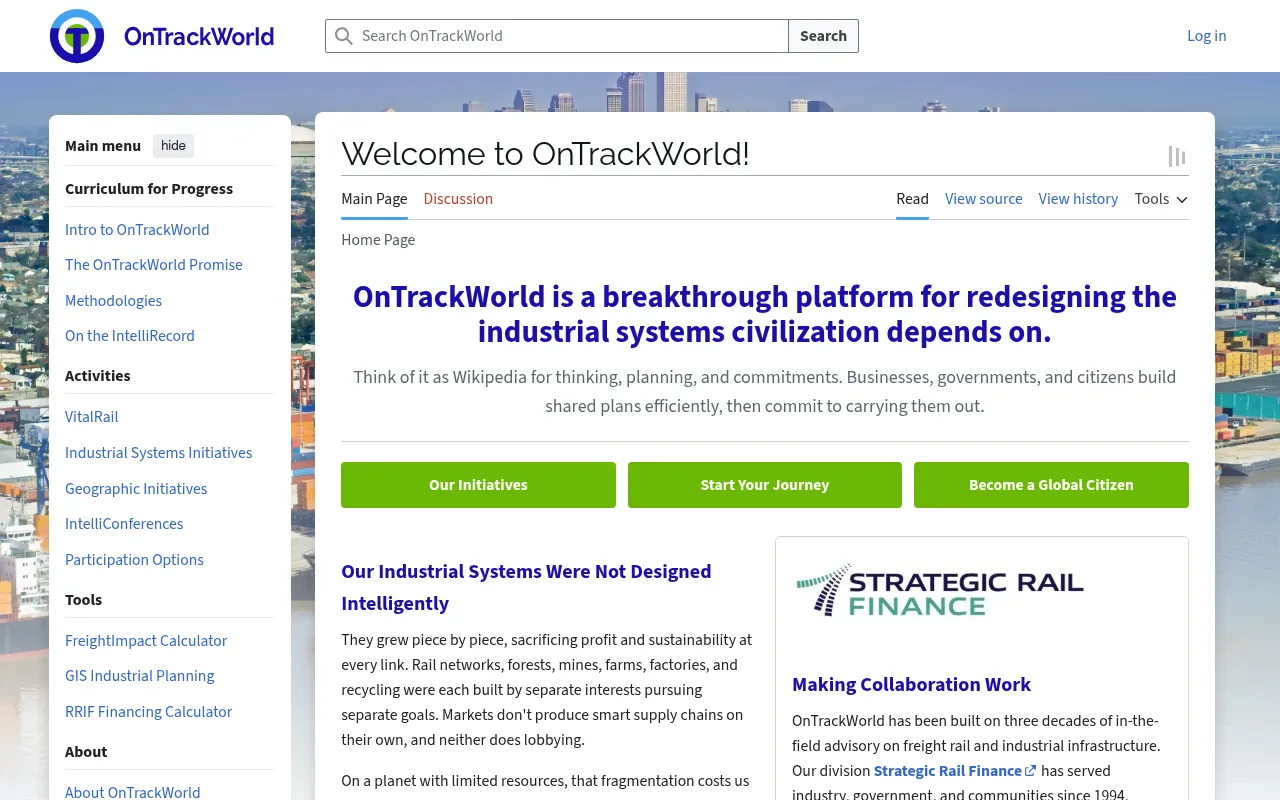Open The OnTrackWorld Promise link
1280x800 pixels.
[154, 265]
